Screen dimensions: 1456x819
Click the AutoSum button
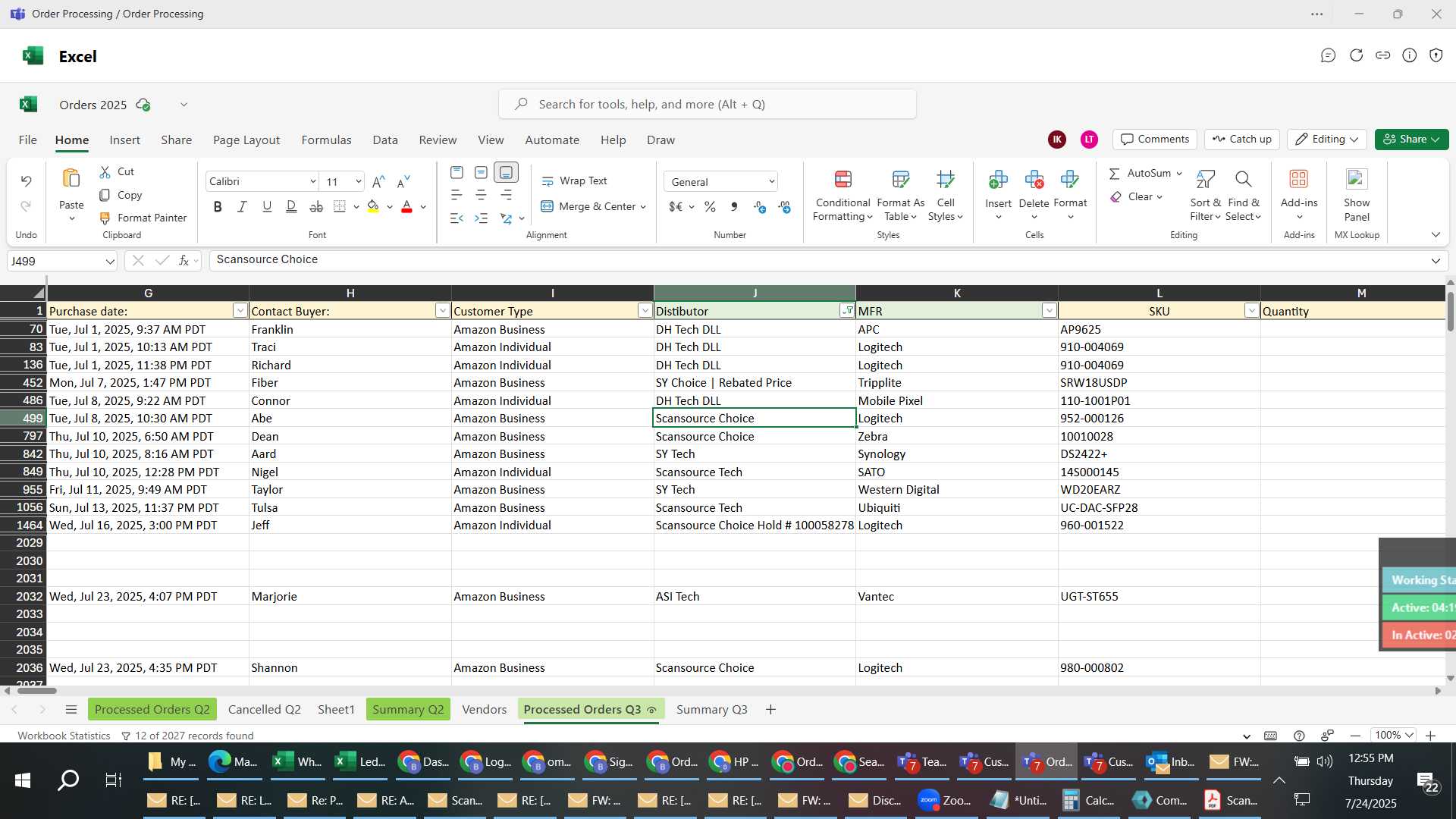[1141, 174]
